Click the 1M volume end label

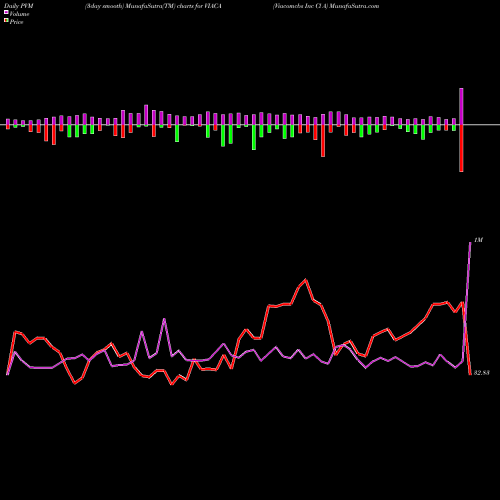pos(478,240)
